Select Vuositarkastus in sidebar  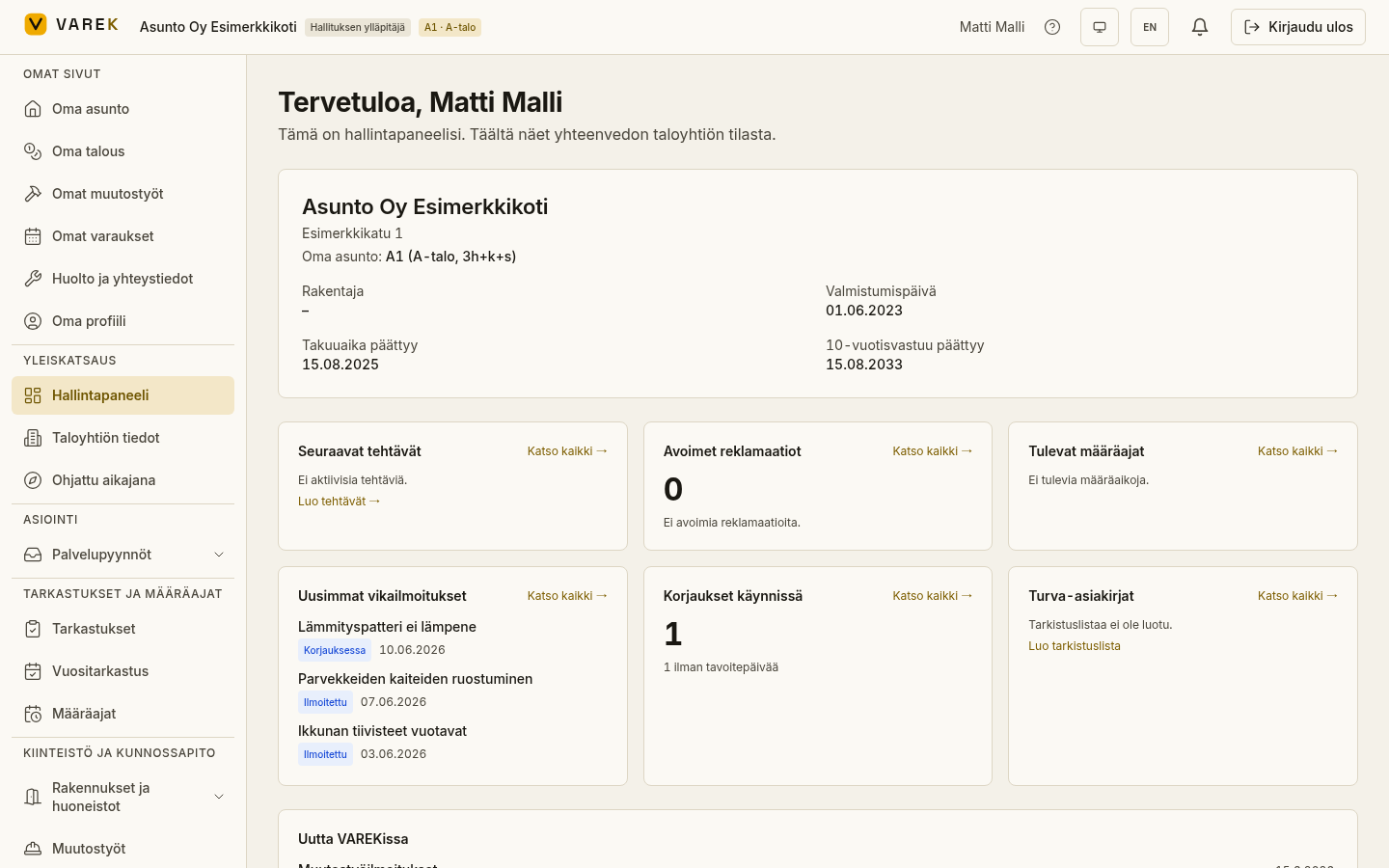click(123, 671)
